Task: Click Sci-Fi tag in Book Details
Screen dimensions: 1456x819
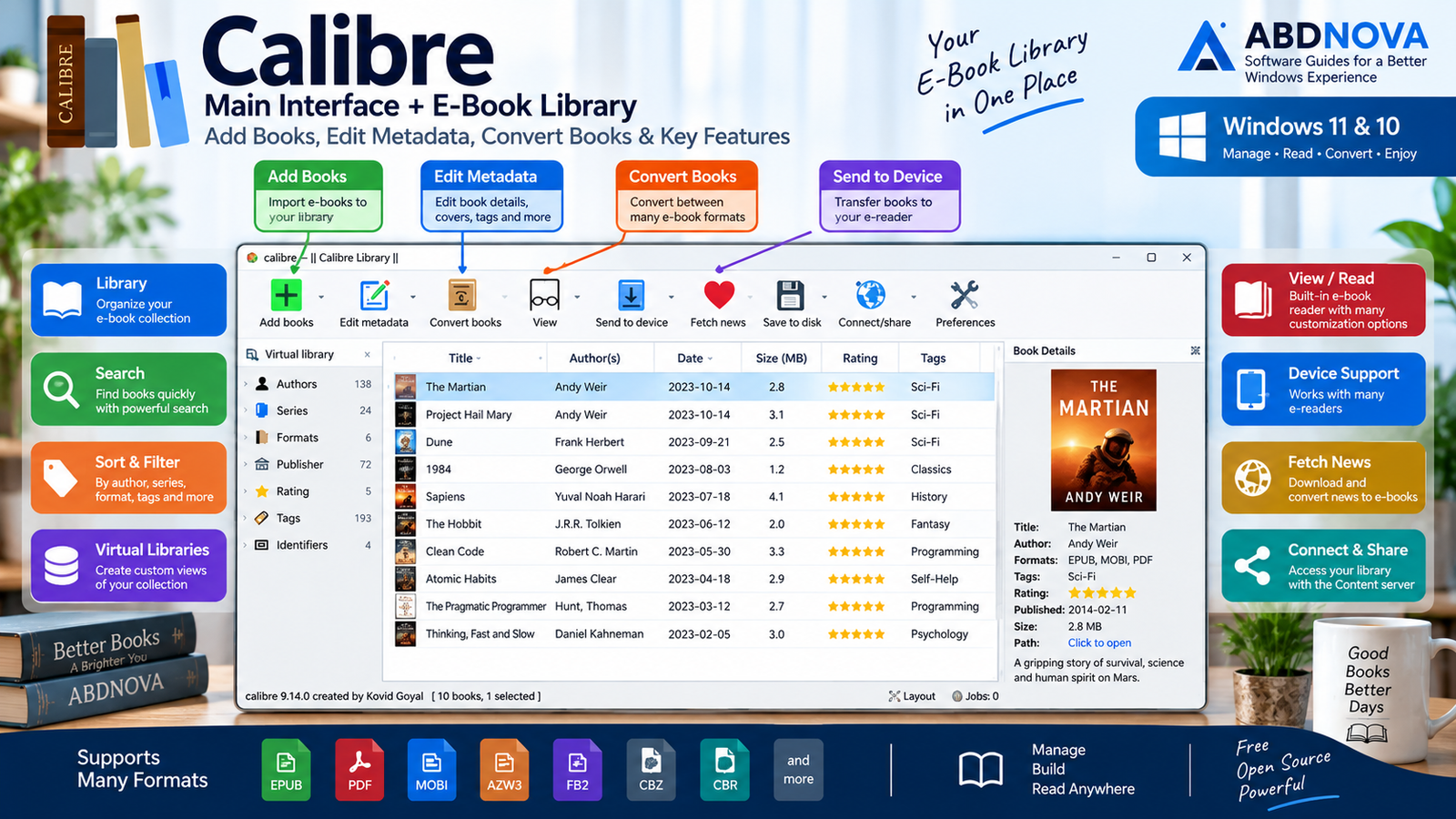Action: pyautogui.click(x=1082, y=576)
